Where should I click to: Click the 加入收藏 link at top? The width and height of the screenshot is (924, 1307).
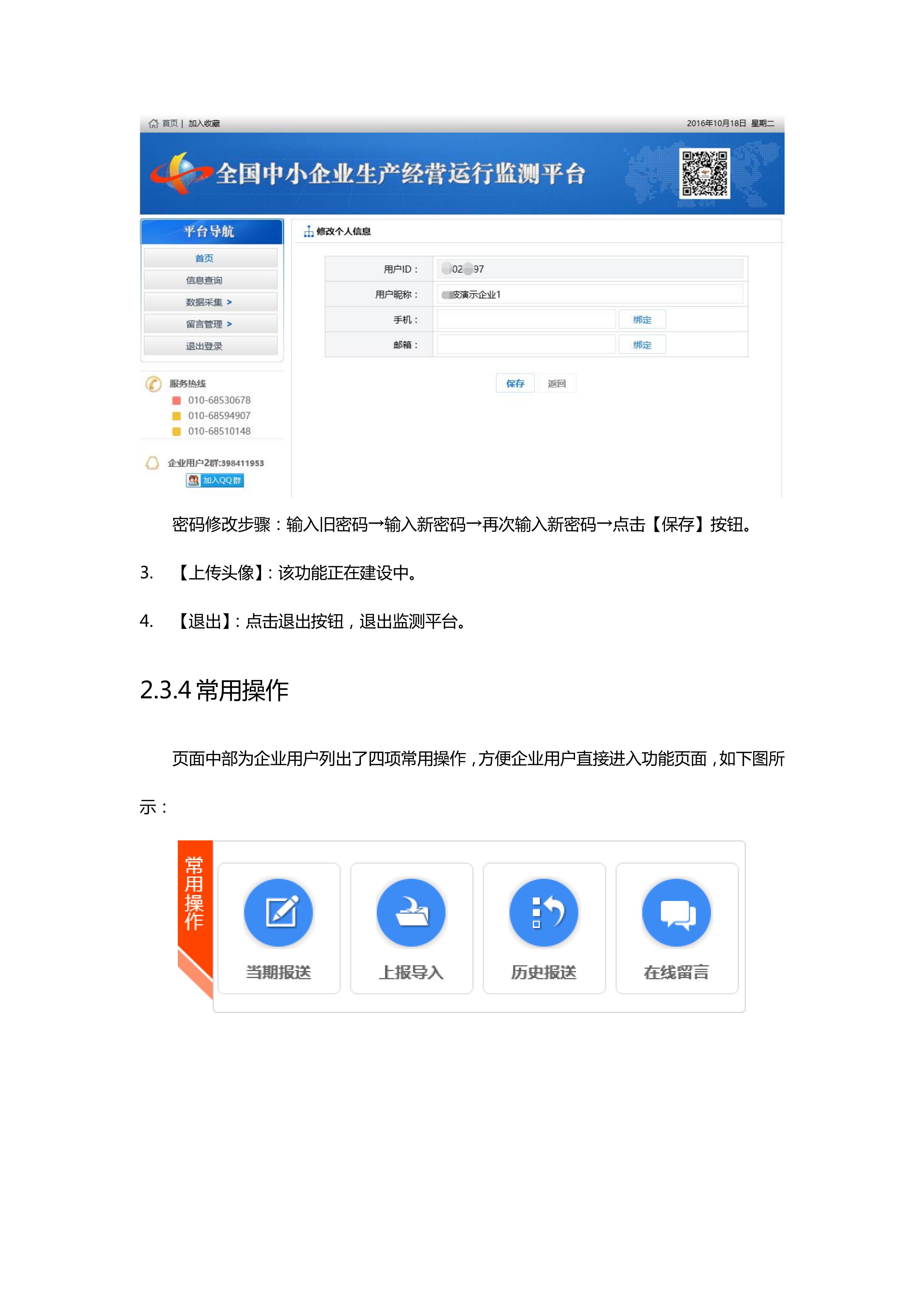(x=204, y=123)
